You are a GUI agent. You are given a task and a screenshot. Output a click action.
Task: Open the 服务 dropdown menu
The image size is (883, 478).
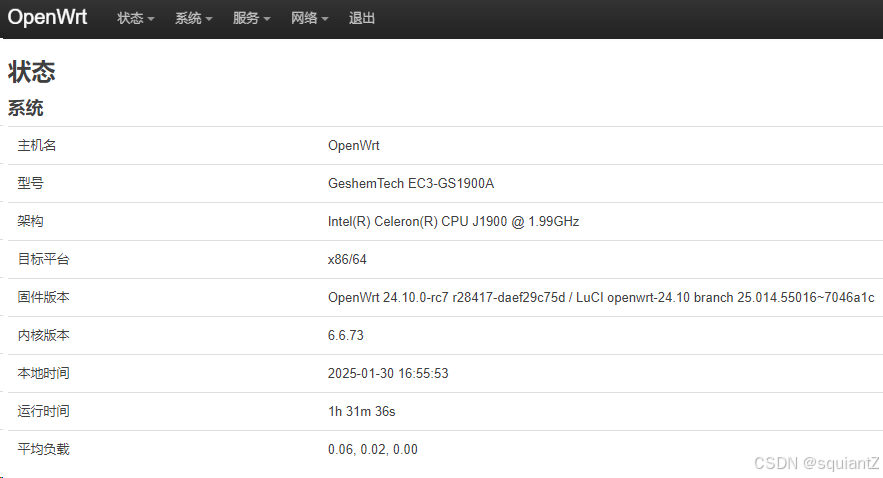click(252, 19)
